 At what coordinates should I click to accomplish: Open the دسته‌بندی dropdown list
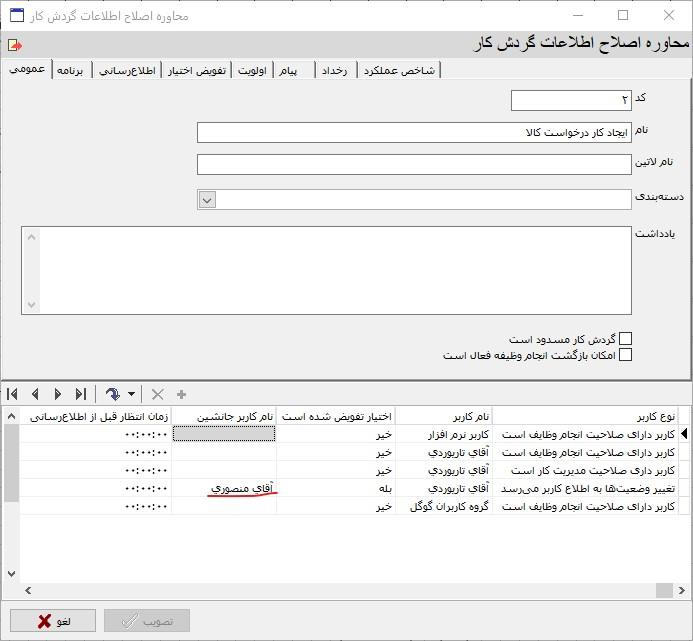click(206, 199)
